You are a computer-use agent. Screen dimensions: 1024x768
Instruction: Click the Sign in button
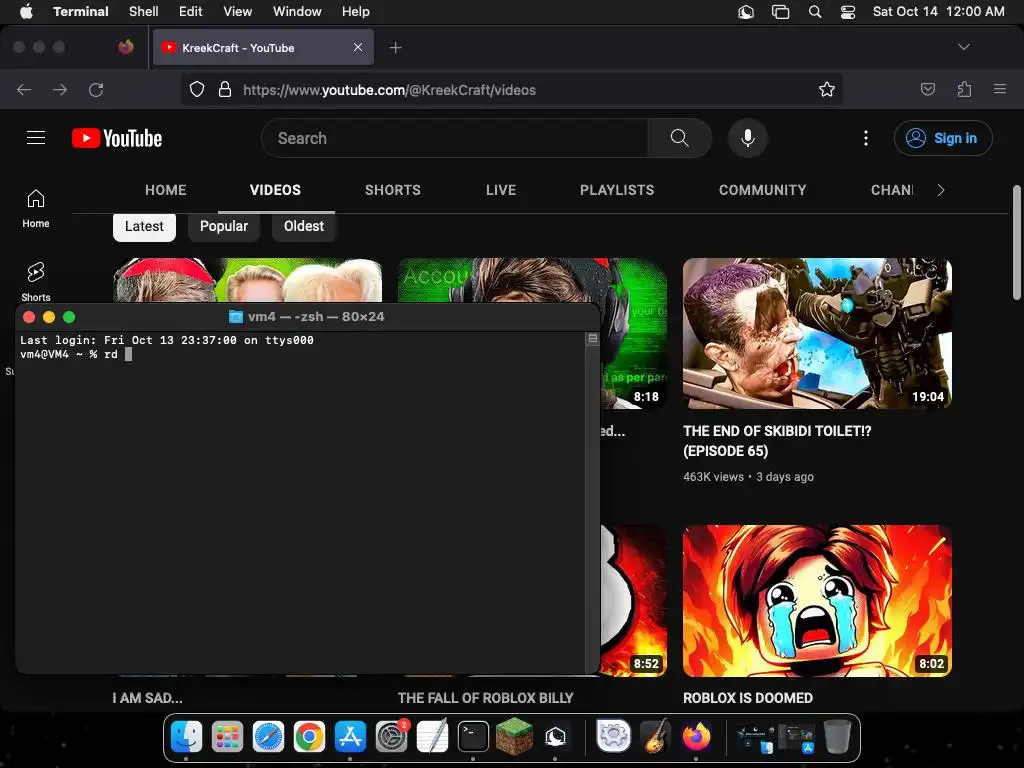pyautogui.click(x=943, y=138)
